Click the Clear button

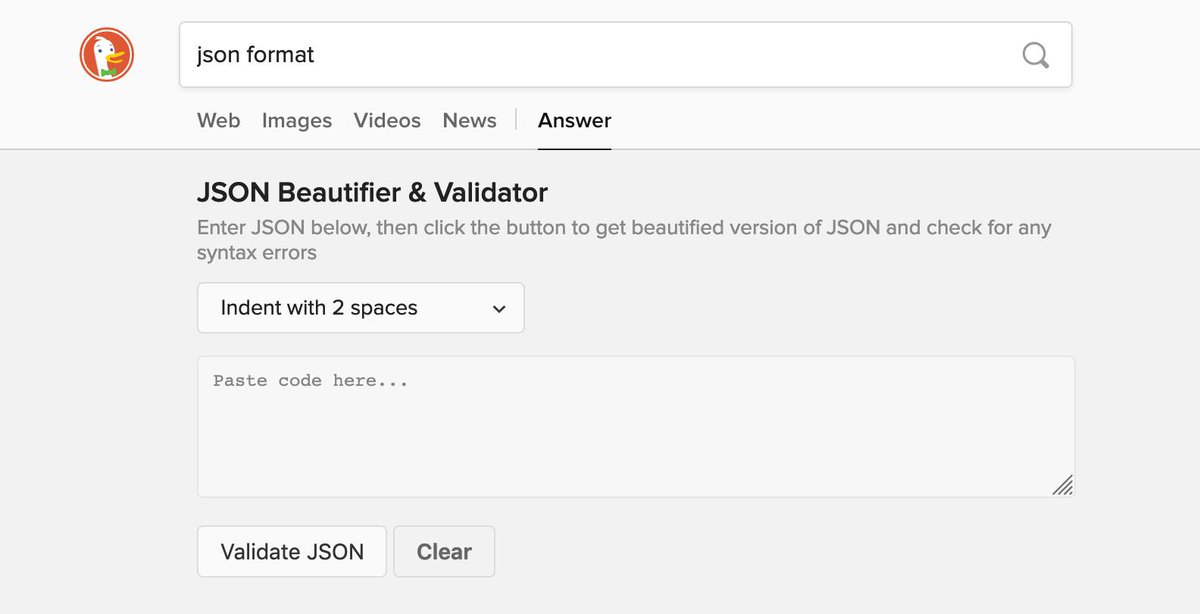click(444, 552)
